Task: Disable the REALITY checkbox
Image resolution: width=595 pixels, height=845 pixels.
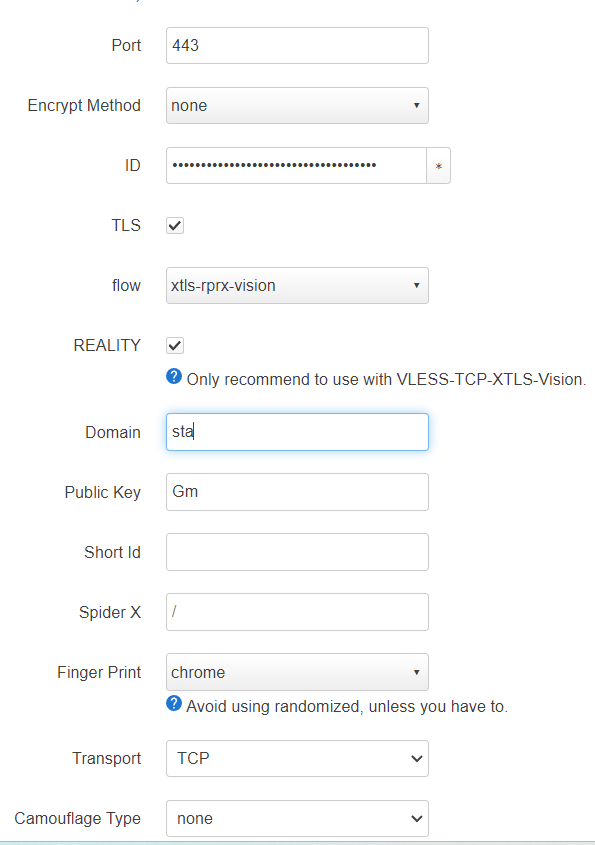Action: point(174,345)
